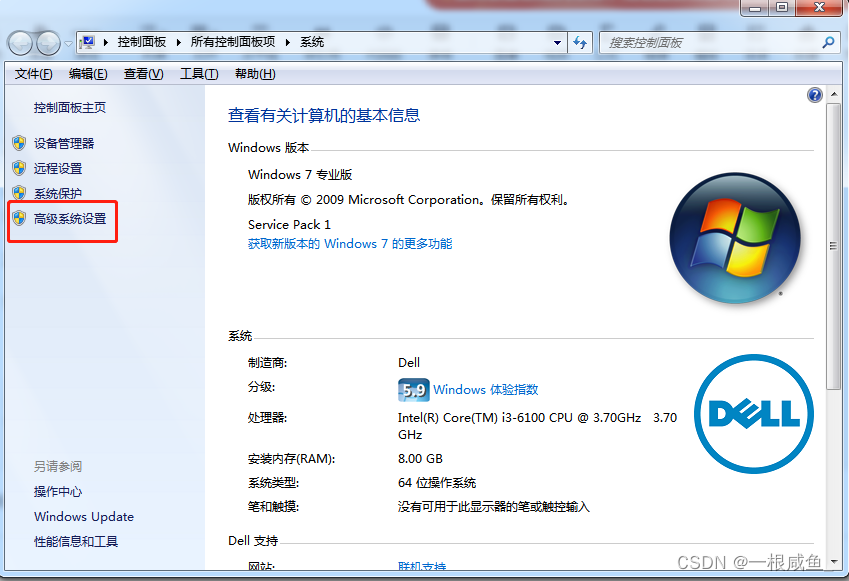Open 远程设置 link

(x=58, y=168)
